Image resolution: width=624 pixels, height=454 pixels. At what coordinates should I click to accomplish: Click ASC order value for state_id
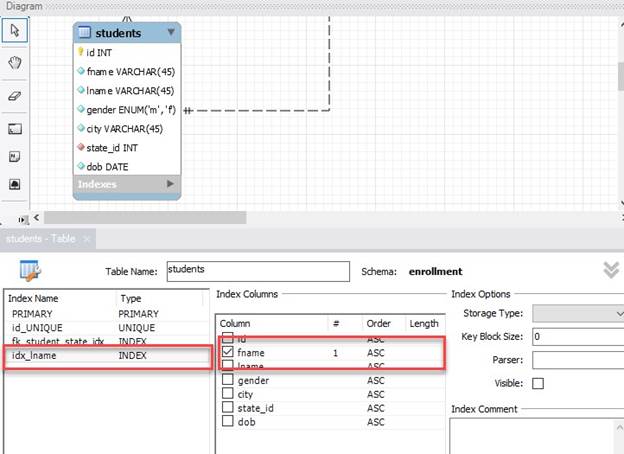376,408
